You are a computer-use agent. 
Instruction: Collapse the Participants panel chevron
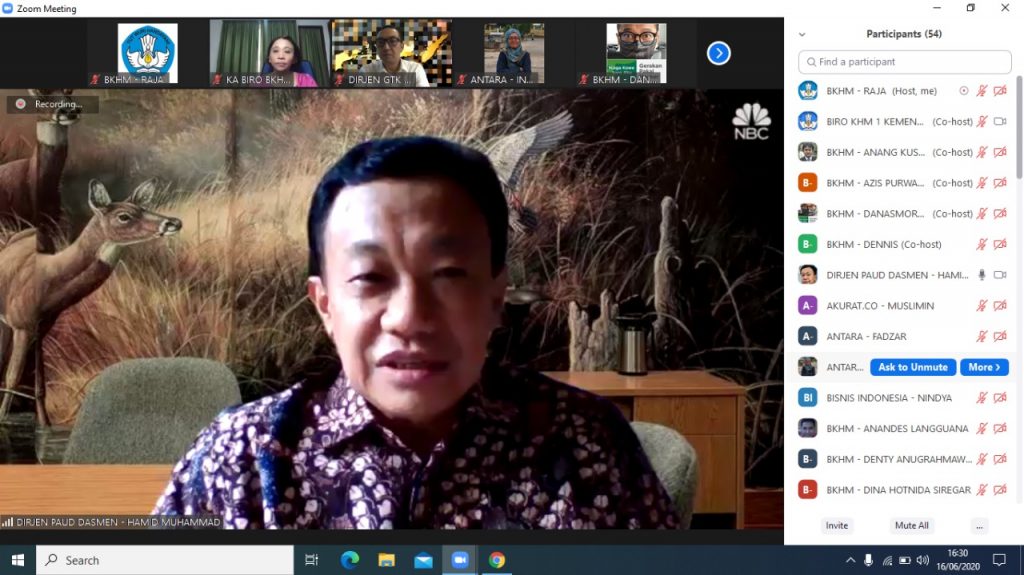(802, 34)
